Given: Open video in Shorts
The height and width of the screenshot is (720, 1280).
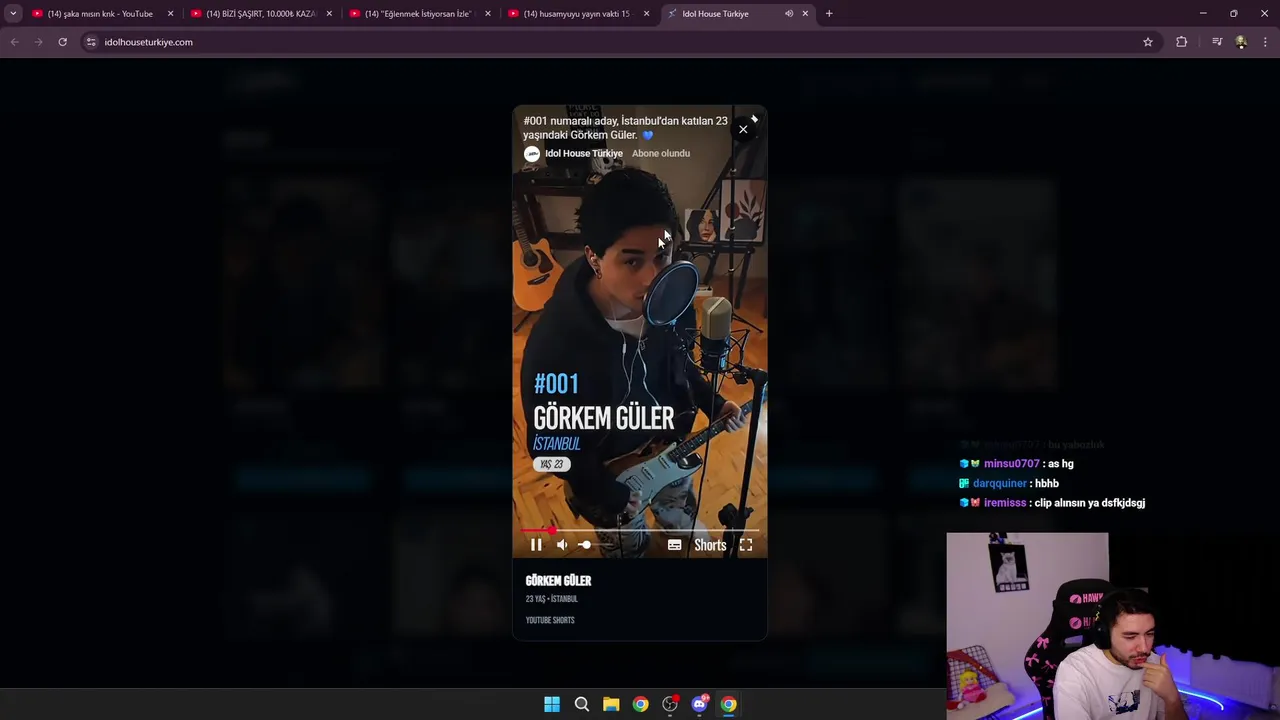Looking at the screenshot, I should pyautogui.click(x=710, y=545).
